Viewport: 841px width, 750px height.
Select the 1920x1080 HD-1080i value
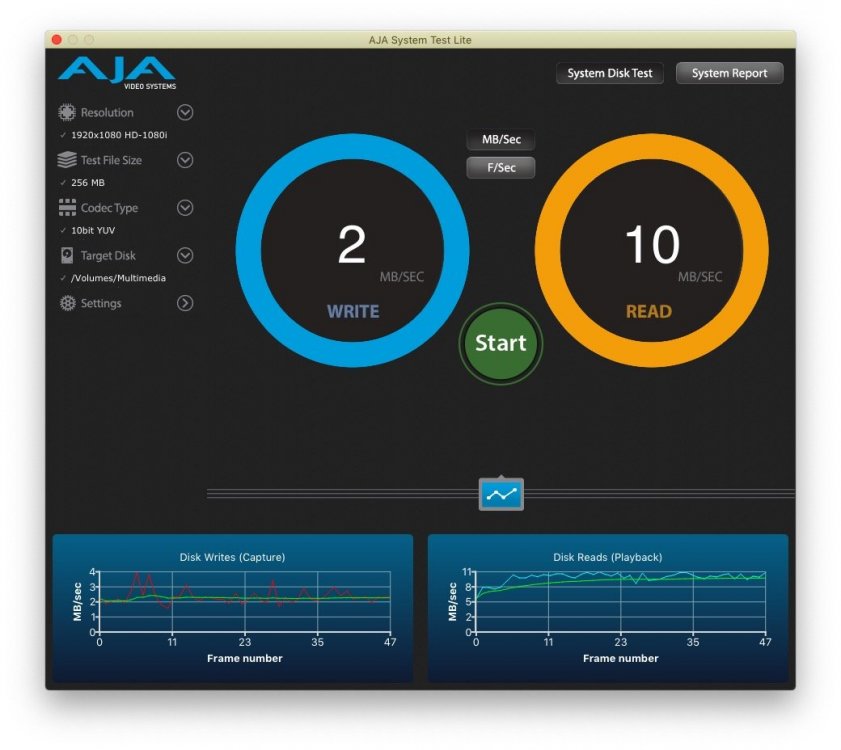tap(119, 135)
